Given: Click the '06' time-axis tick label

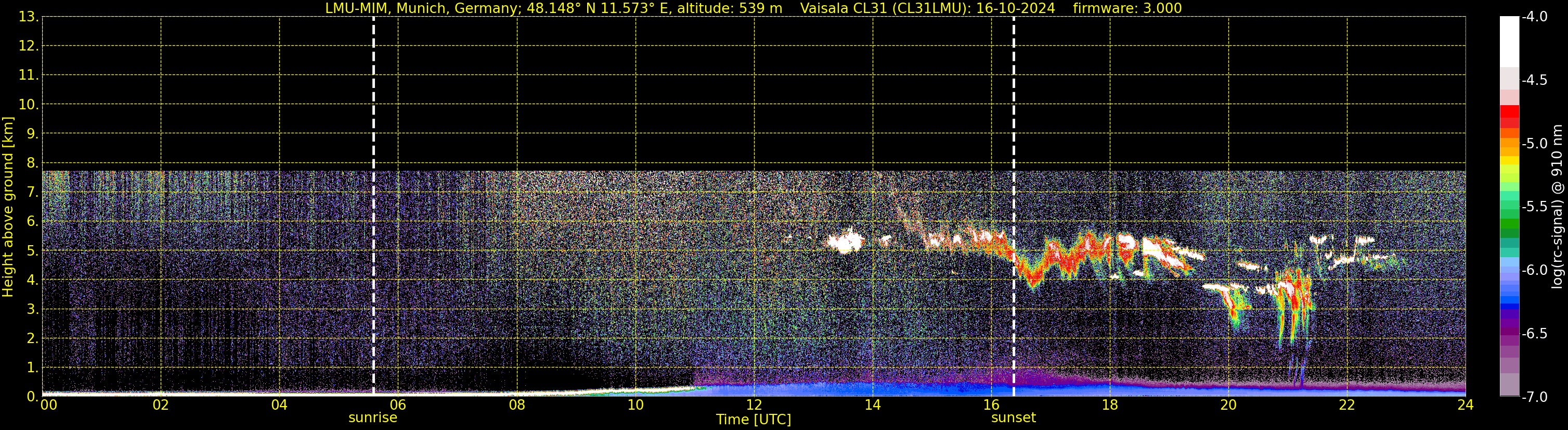Looking at the screenshot, I should point(398,405).
